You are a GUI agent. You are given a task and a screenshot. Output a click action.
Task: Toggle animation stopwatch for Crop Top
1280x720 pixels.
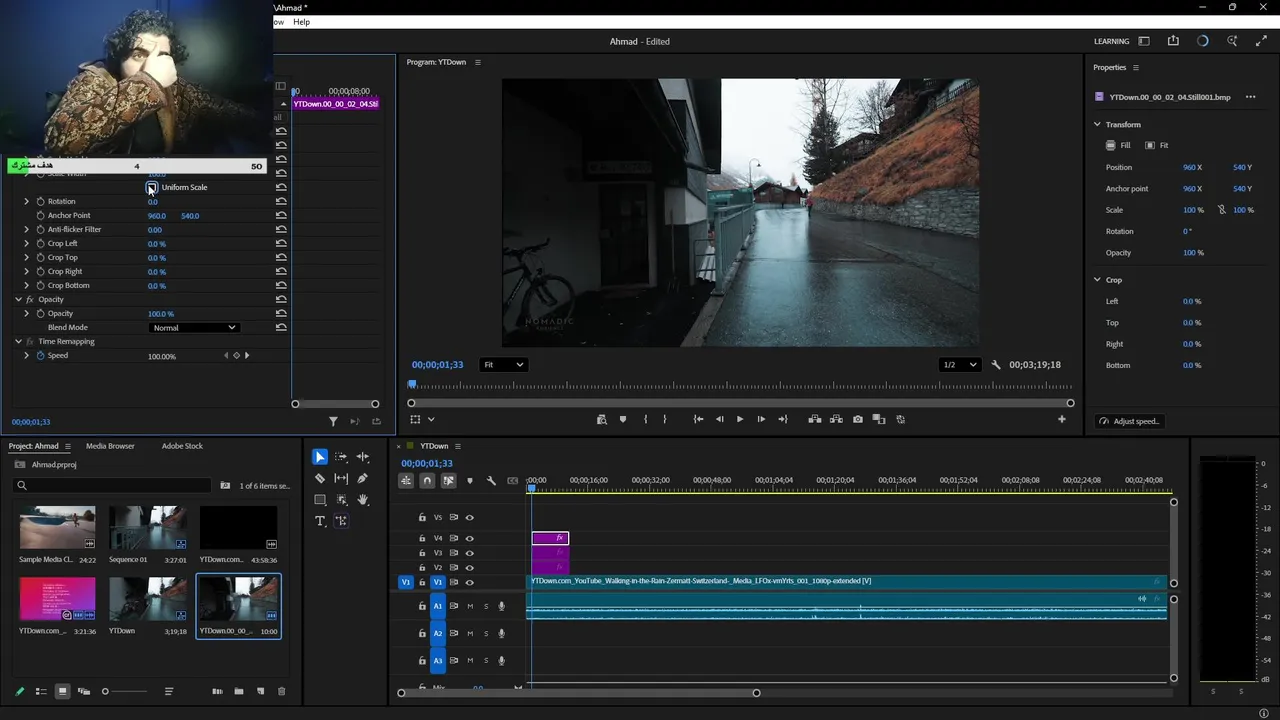[x=41, y=258]
